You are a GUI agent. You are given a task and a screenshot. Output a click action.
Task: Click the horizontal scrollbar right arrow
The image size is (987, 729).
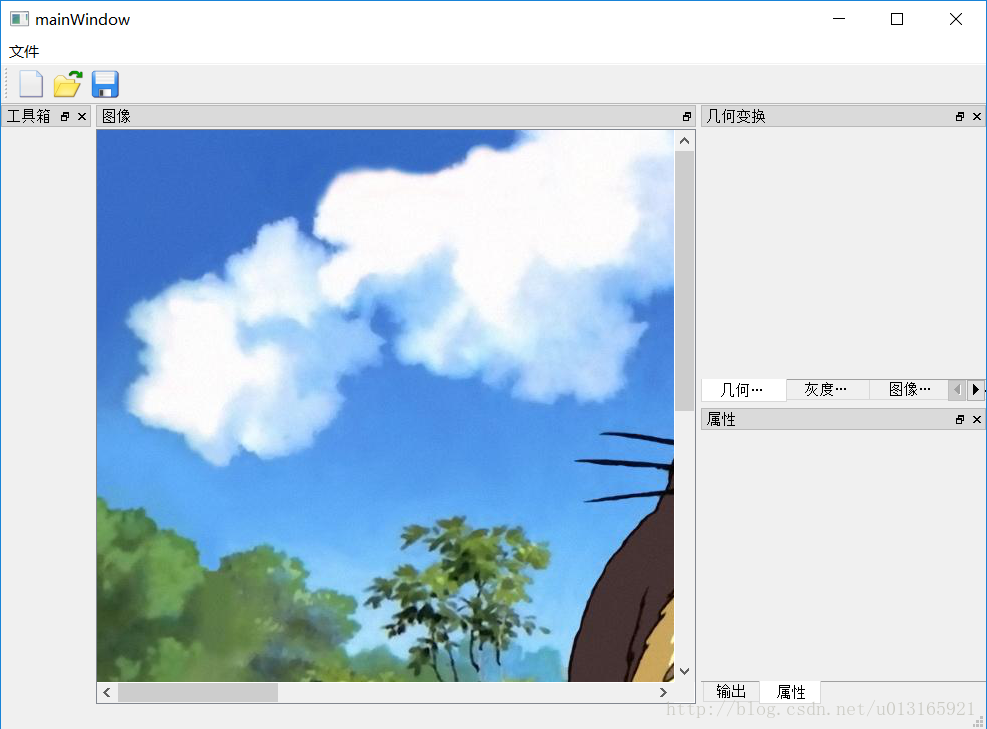[x=663, y=692]
